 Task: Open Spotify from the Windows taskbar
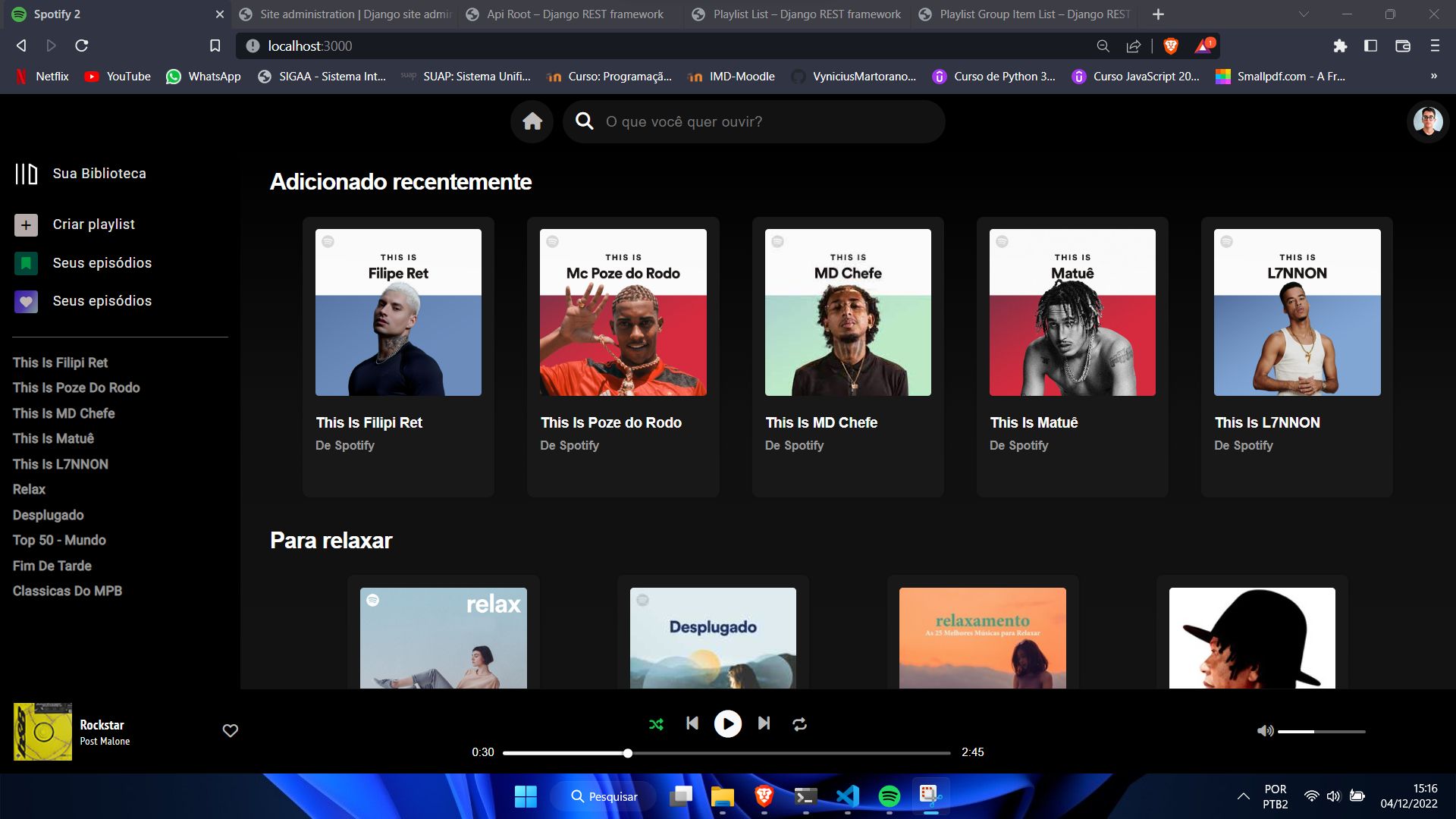889,796
